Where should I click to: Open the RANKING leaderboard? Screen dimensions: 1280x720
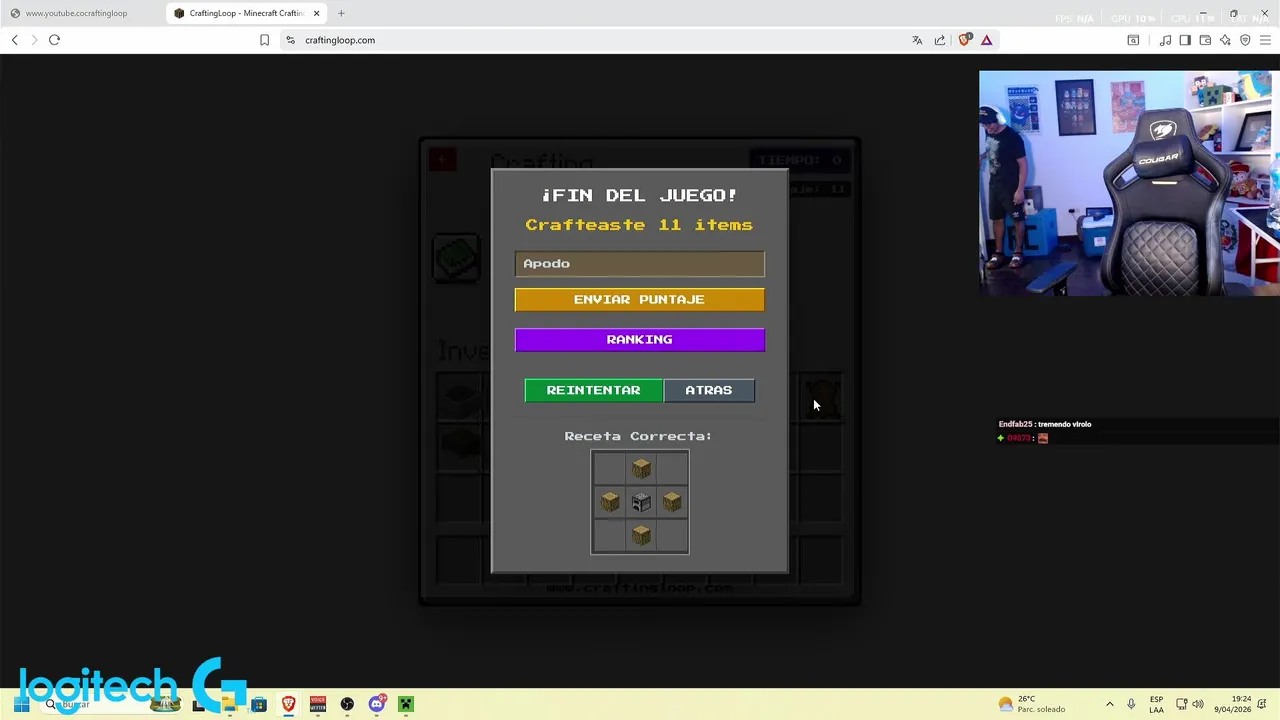639,340
